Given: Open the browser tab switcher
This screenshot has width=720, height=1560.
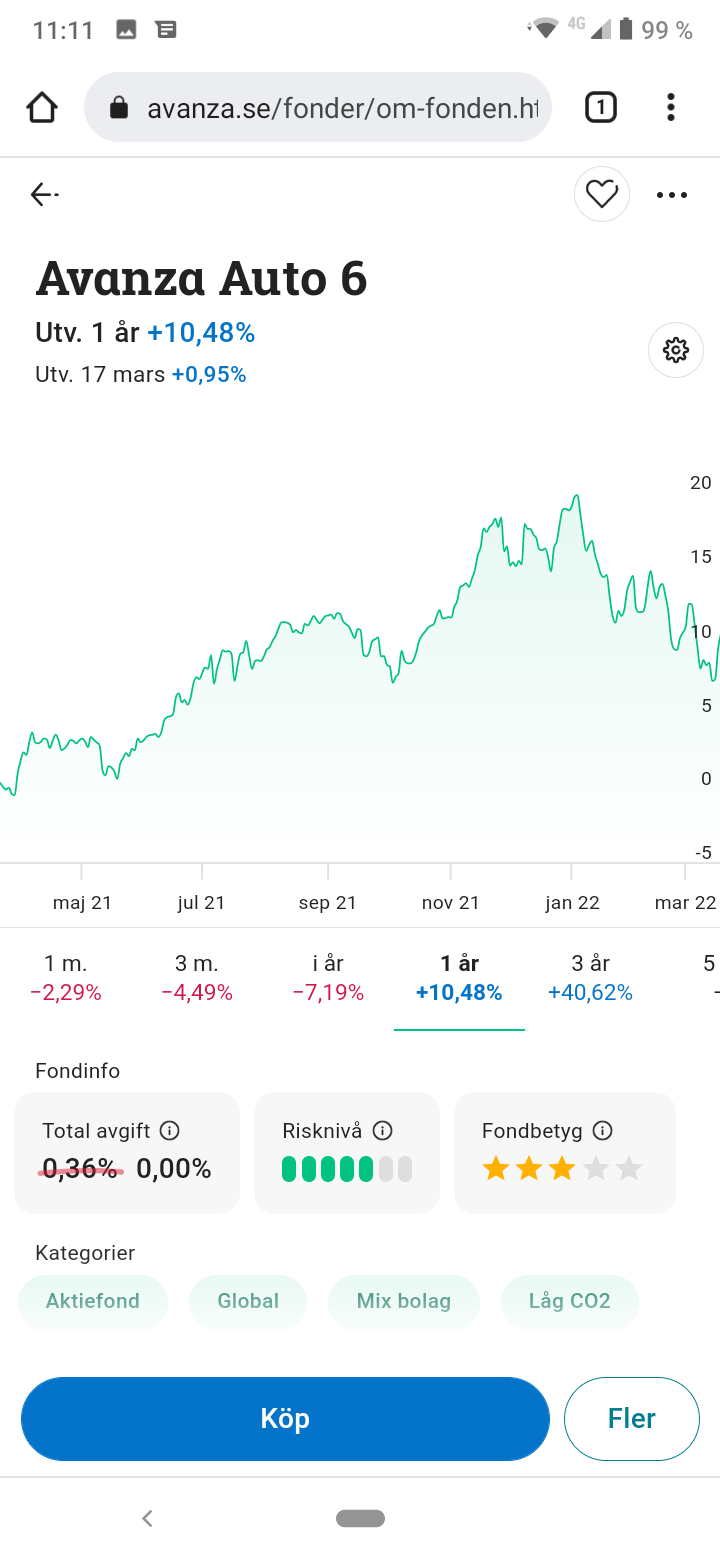Looking at the screenshot, I should click(x=600, y=107).
